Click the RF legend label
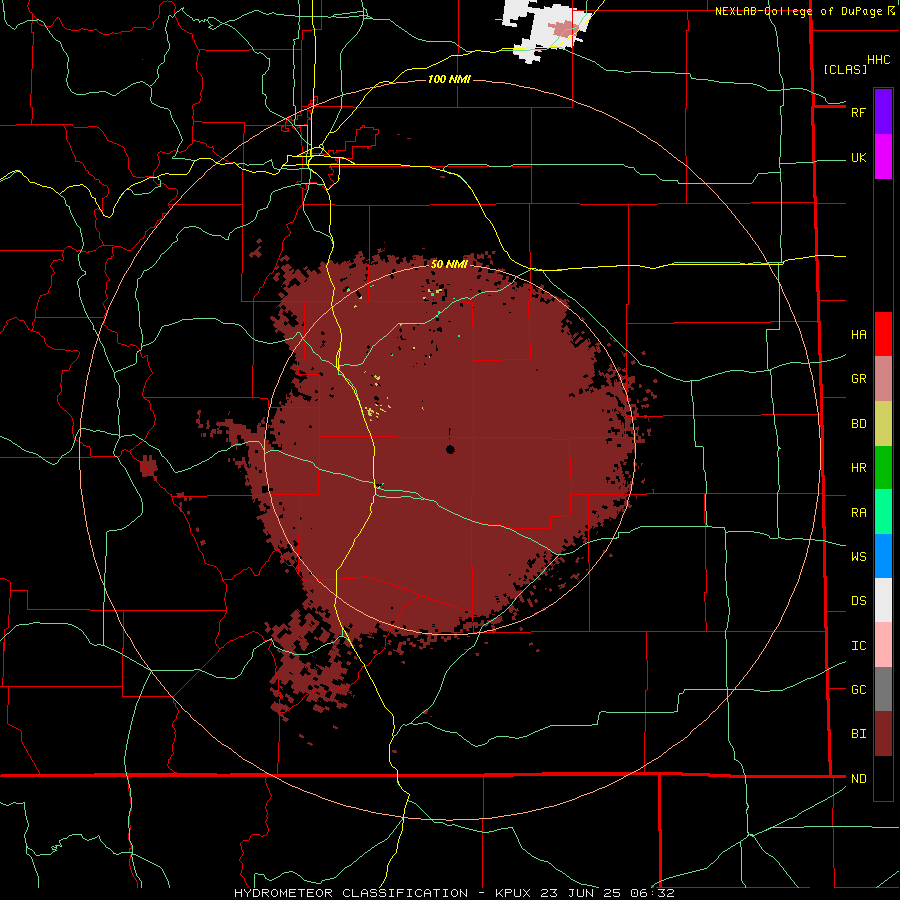Viewport: 900px width, 900px height. click(x=858, y=112)
